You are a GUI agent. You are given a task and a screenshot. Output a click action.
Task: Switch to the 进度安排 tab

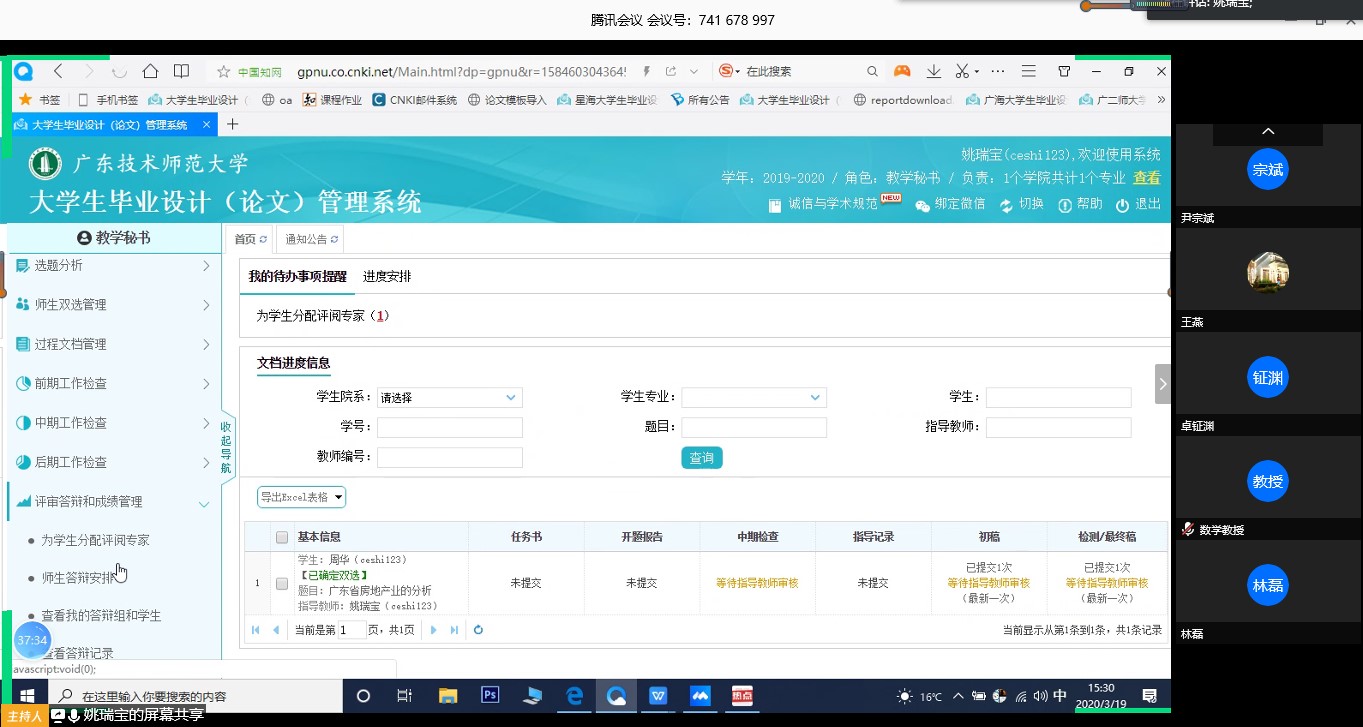click(x=387, y=277)
